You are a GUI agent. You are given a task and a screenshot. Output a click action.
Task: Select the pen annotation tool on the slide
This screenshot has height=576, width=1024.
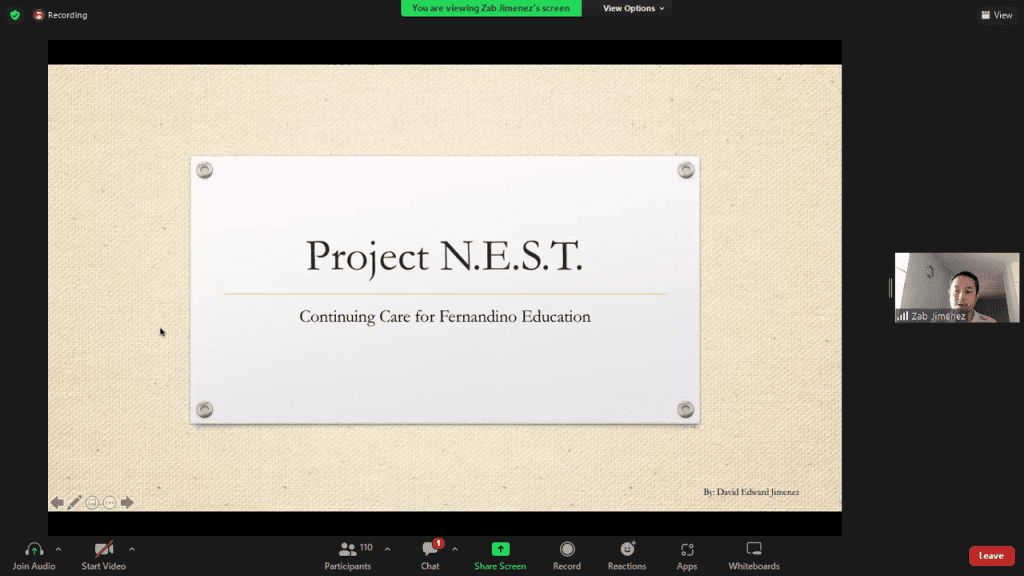(74, 502)
